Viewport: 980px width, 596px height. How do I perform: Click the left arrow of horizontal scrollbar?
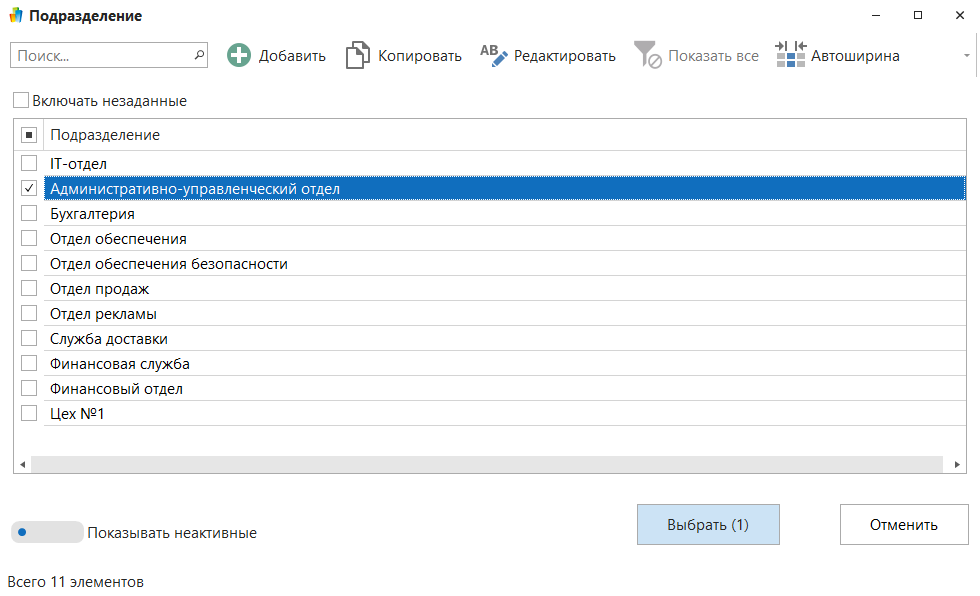(22, 465)
